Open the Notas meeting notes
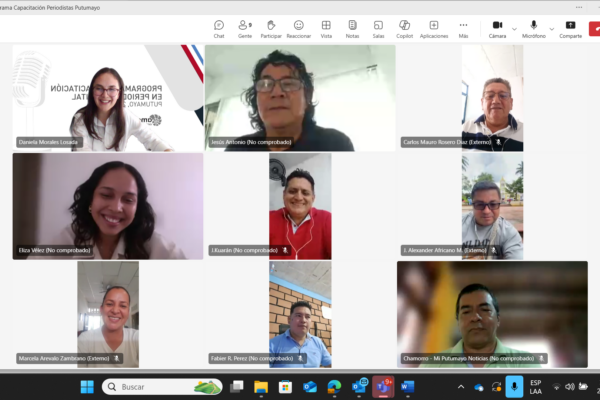Image resolution: width=600 pixels, height=400 pixels. coord(352,28)
